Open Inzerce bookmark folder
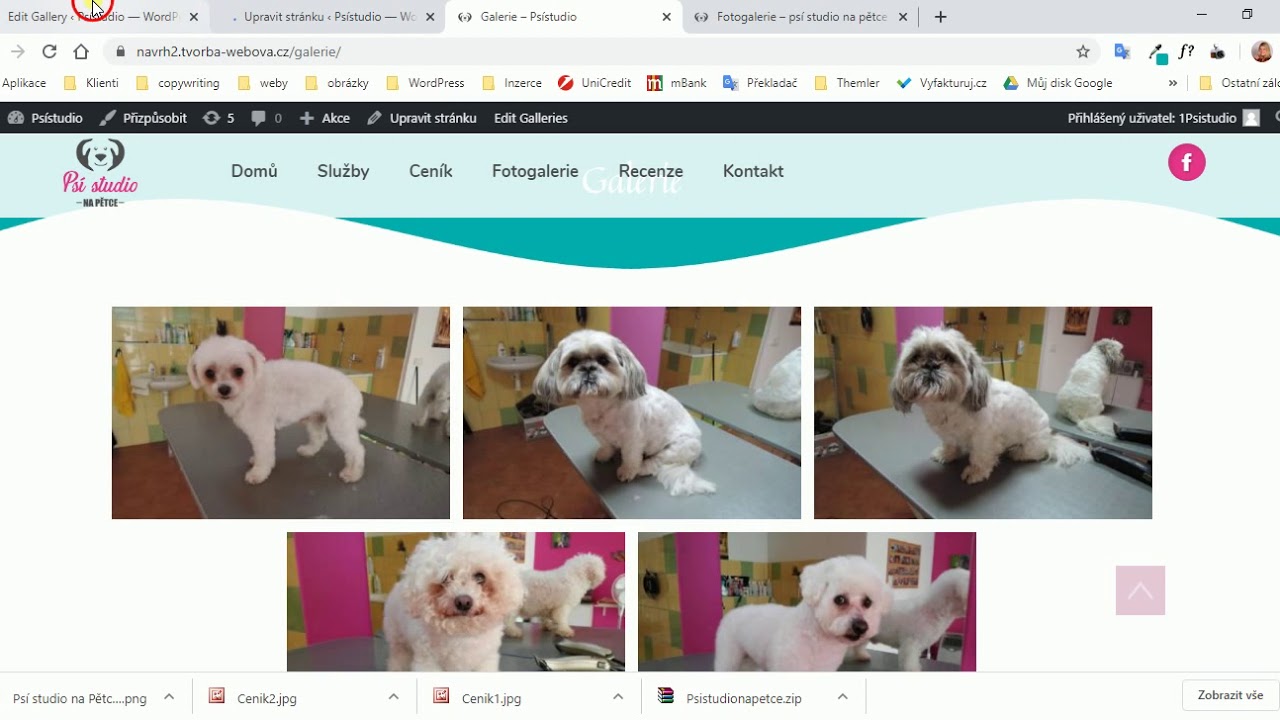The width and height of the screenshot is (1280, 720). point(512,83)
